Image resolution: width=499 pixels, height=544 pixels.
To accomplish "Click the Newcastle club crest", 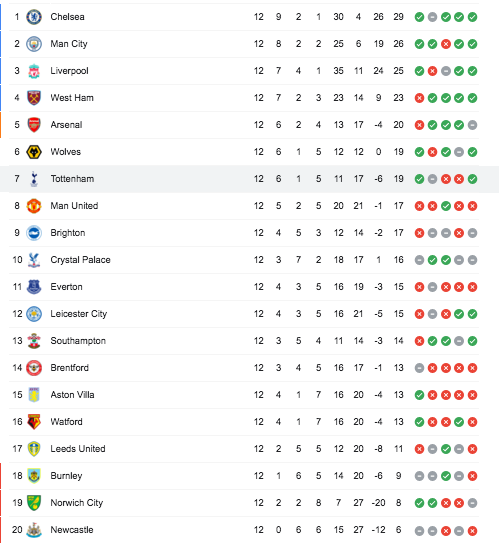I will tap(34, 530).
